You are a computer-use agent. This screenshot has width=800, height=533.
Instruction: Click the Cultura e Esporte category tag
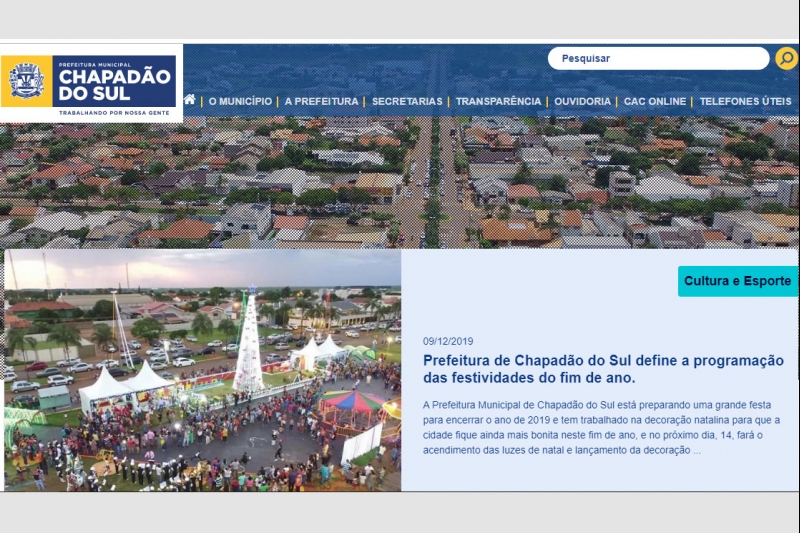738,281
